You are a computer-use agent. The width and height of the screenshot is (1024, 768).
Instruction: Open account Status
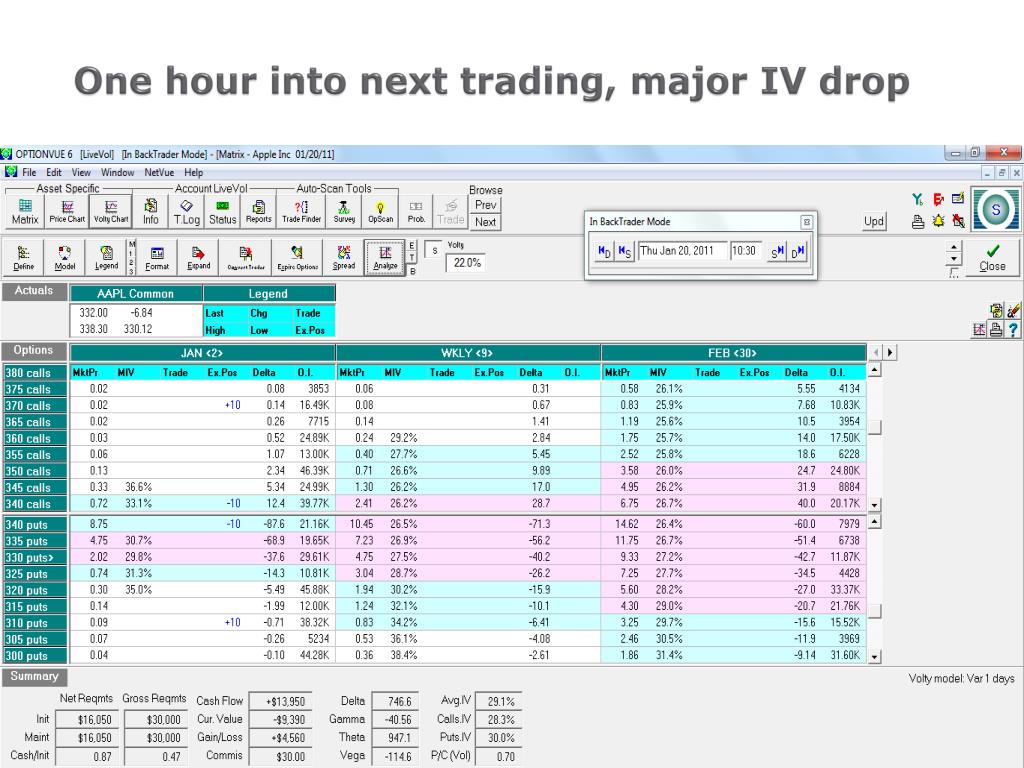222,212
